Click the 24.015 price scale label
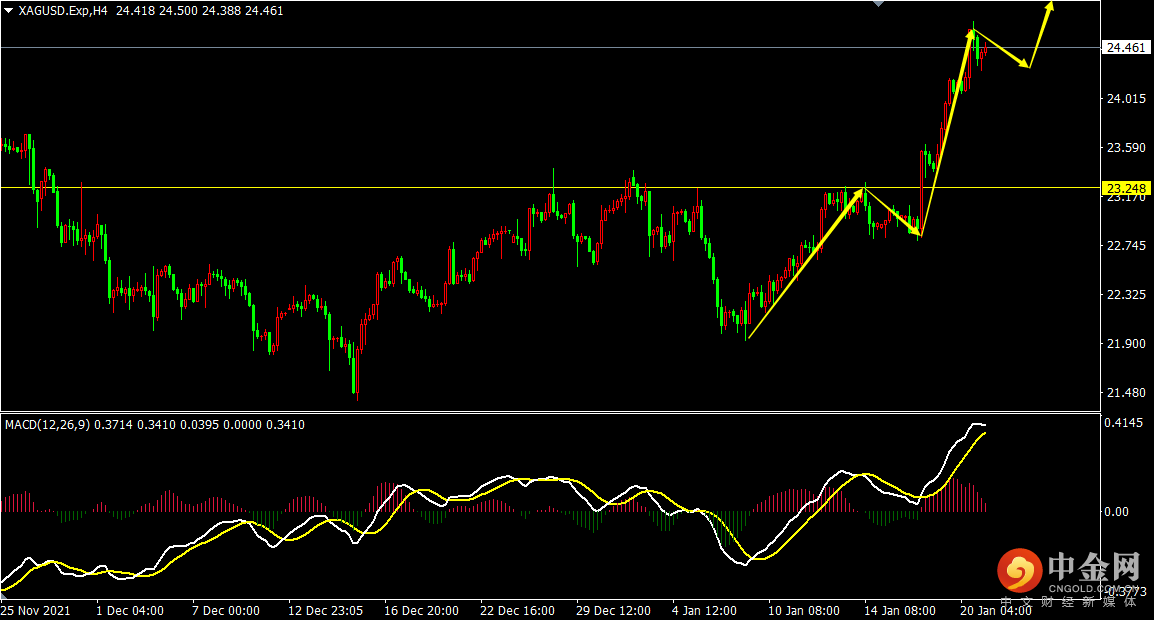 pos(1126,98)
